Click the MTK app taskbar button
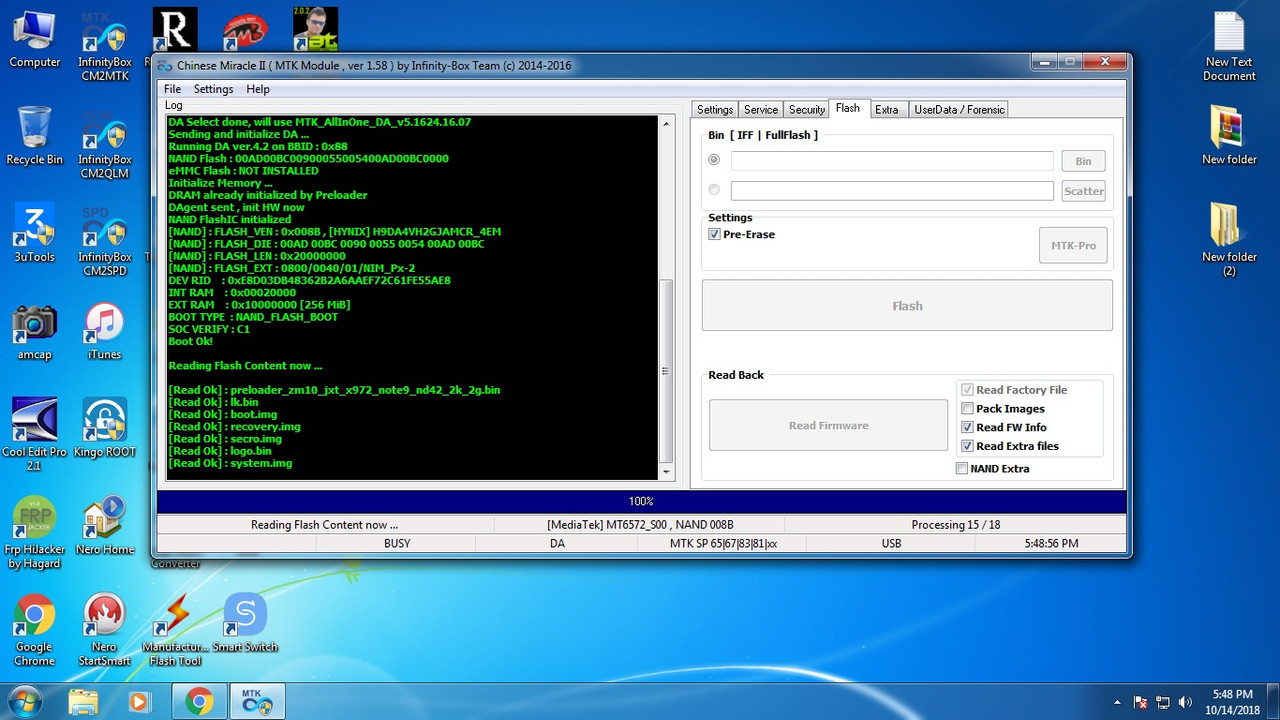1280x720 pixels. click(x=258, y=701)
